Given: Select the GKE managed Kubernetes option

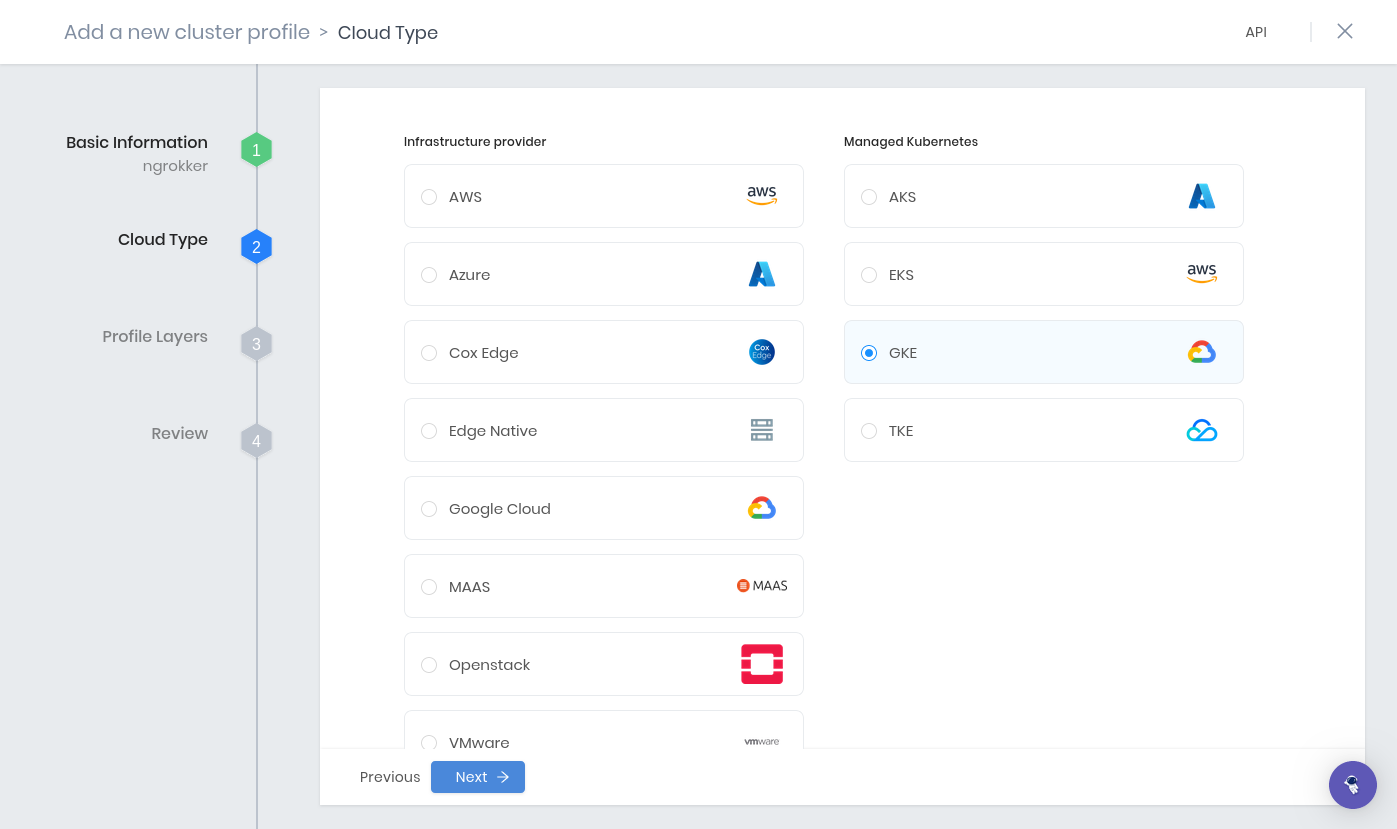Looking at the screenshot, I should click(x=869, y=352).
